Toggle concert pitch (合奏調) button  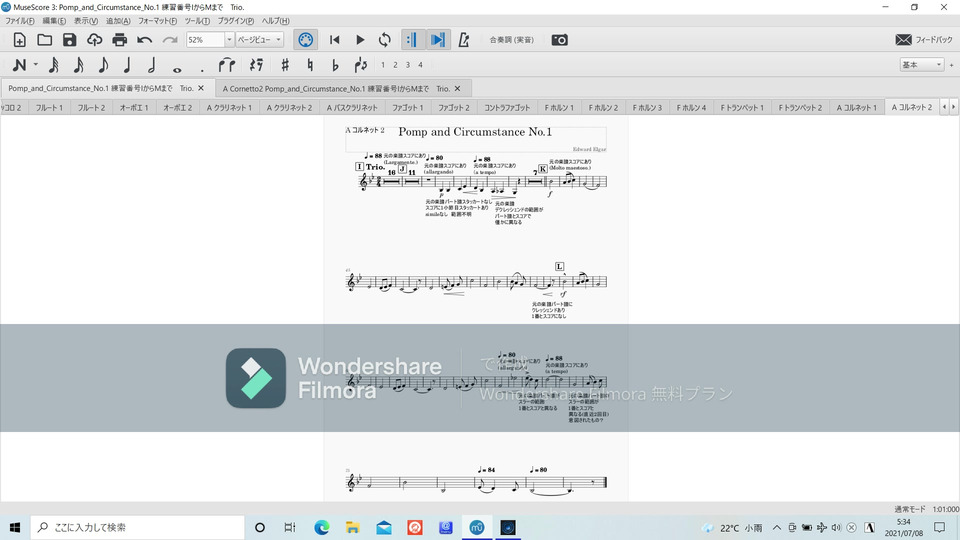click(511, 40)
